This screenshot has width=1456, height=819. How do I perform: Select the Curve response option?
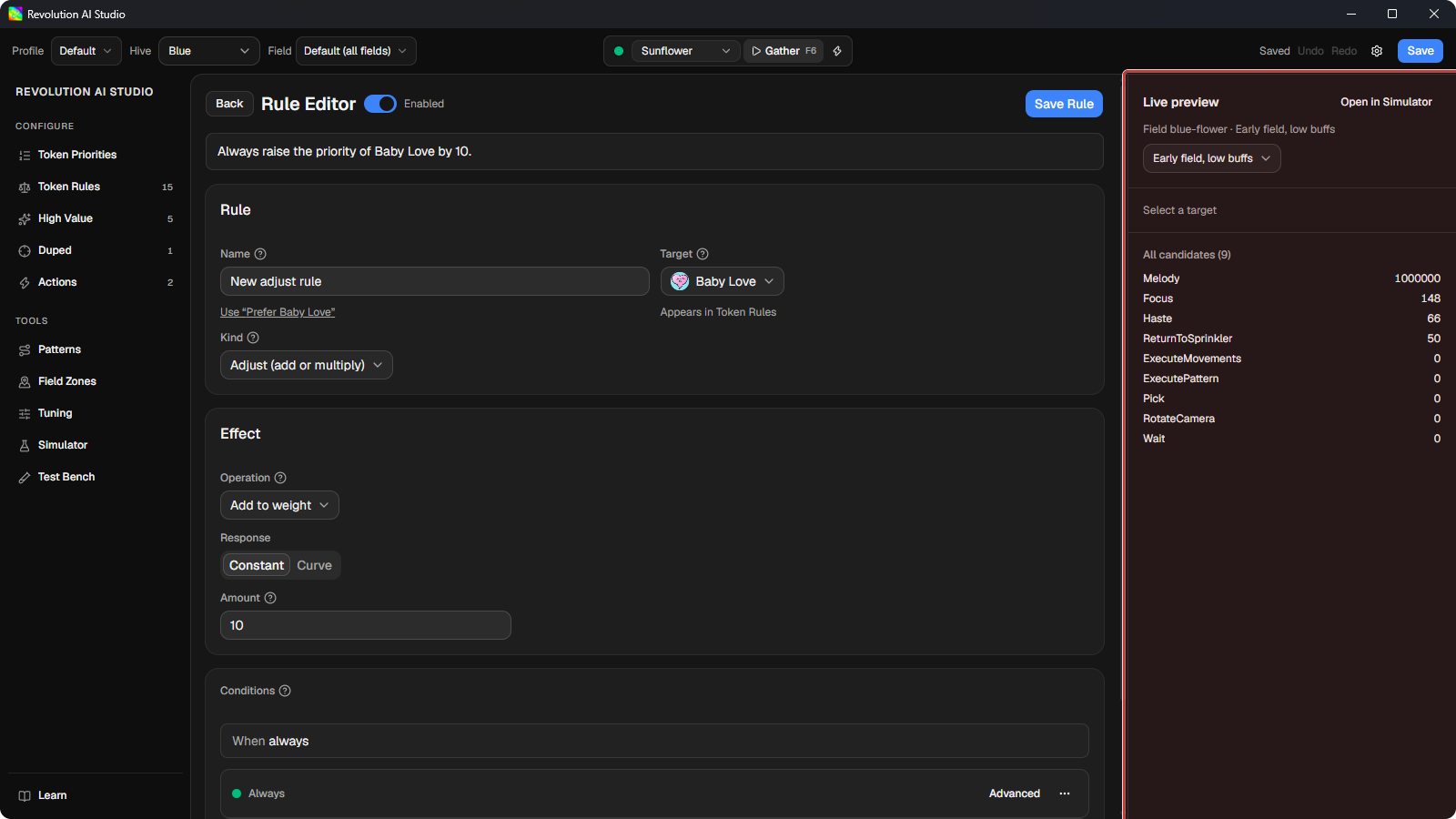[314, 565]
